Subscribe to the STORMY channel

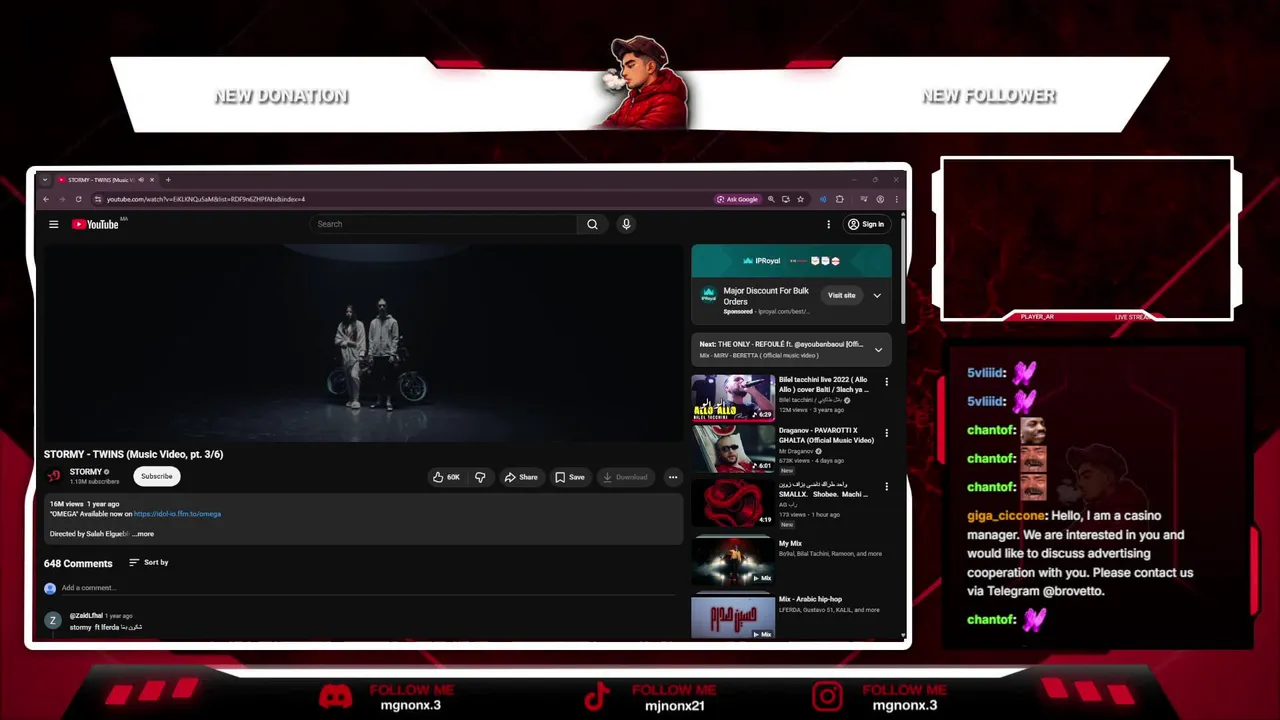tap(157, 476)
